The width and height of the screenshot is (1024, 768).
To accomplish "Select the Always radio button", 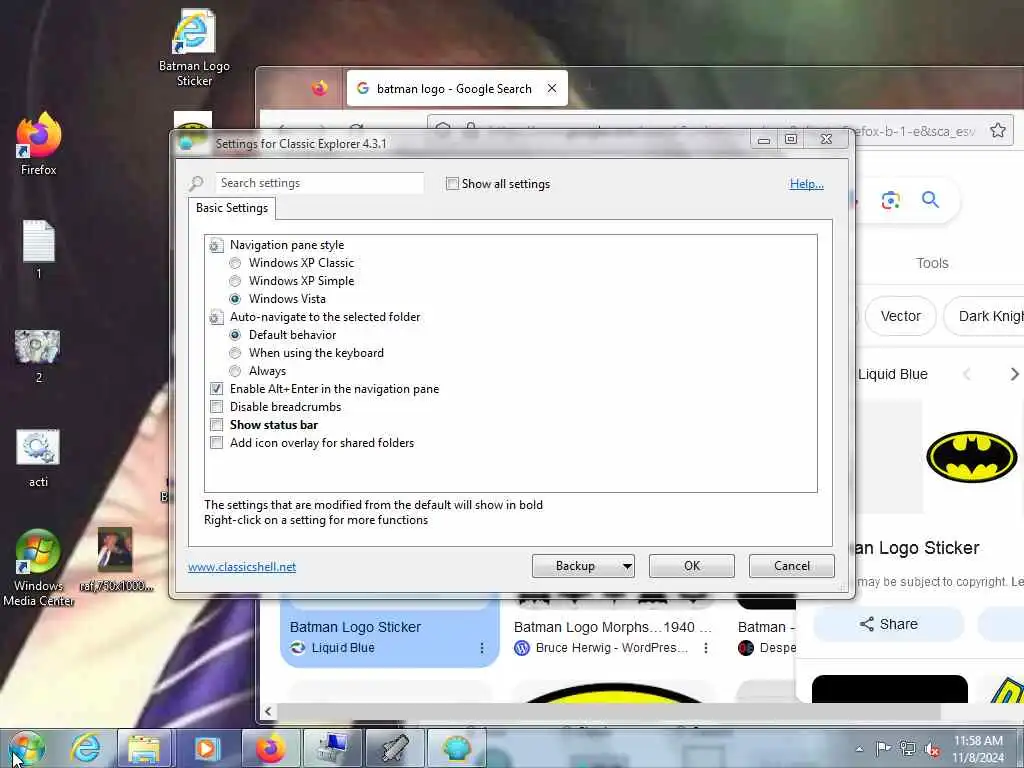I will pos(235,371).
